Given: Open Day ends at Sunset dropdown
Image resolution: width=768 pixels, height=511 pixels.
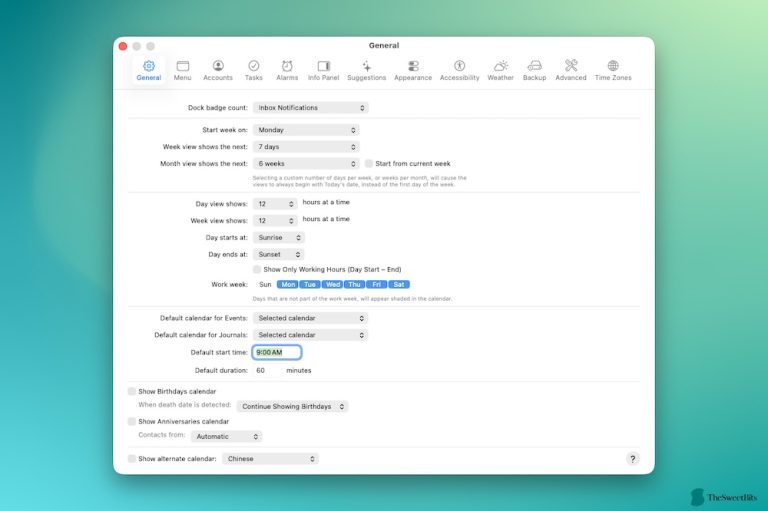Looking at the screenshot, I should coord(278,254).
